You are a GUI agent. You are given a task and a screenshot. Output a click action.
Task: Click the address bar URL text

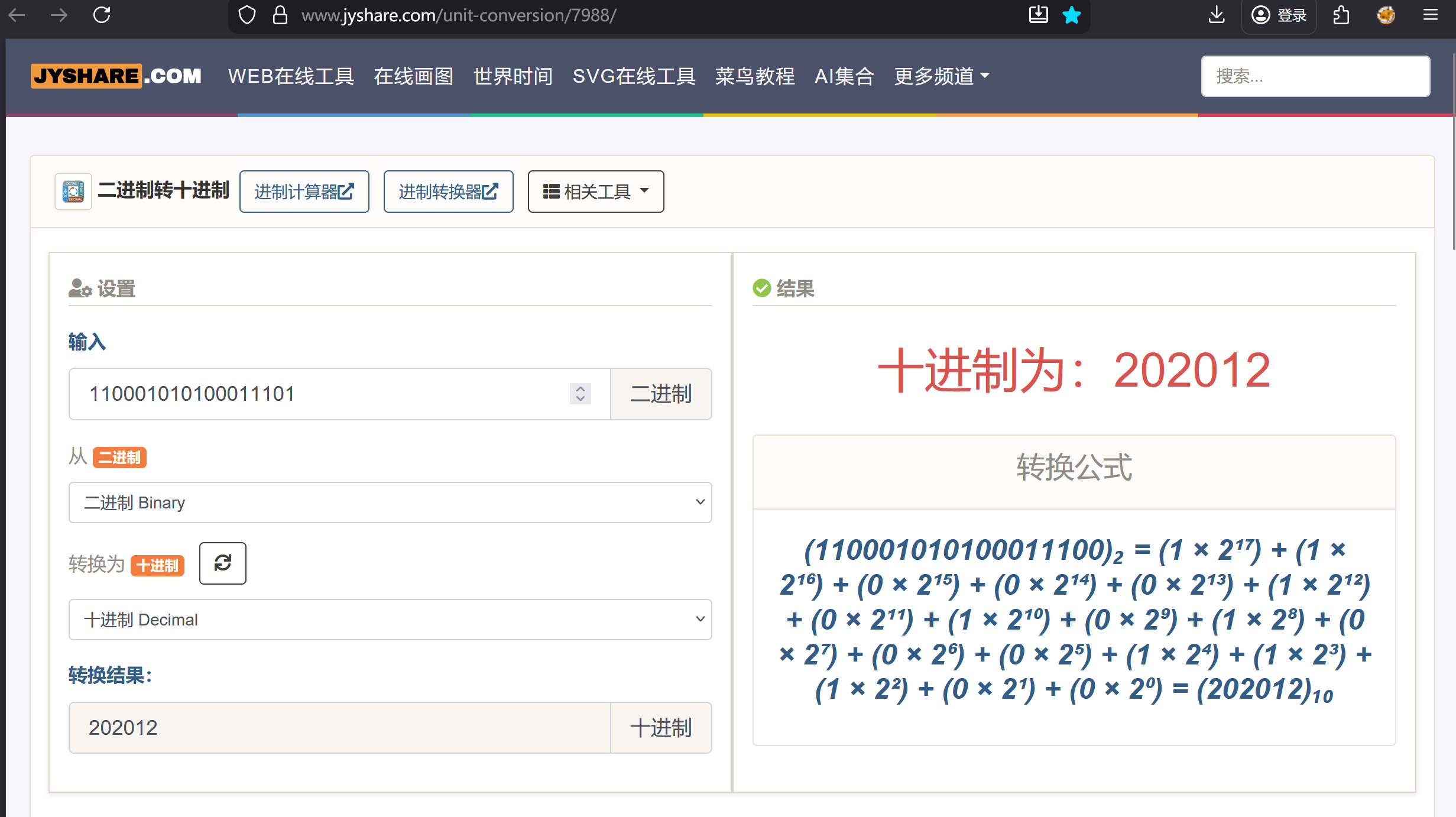pos(459,15)
